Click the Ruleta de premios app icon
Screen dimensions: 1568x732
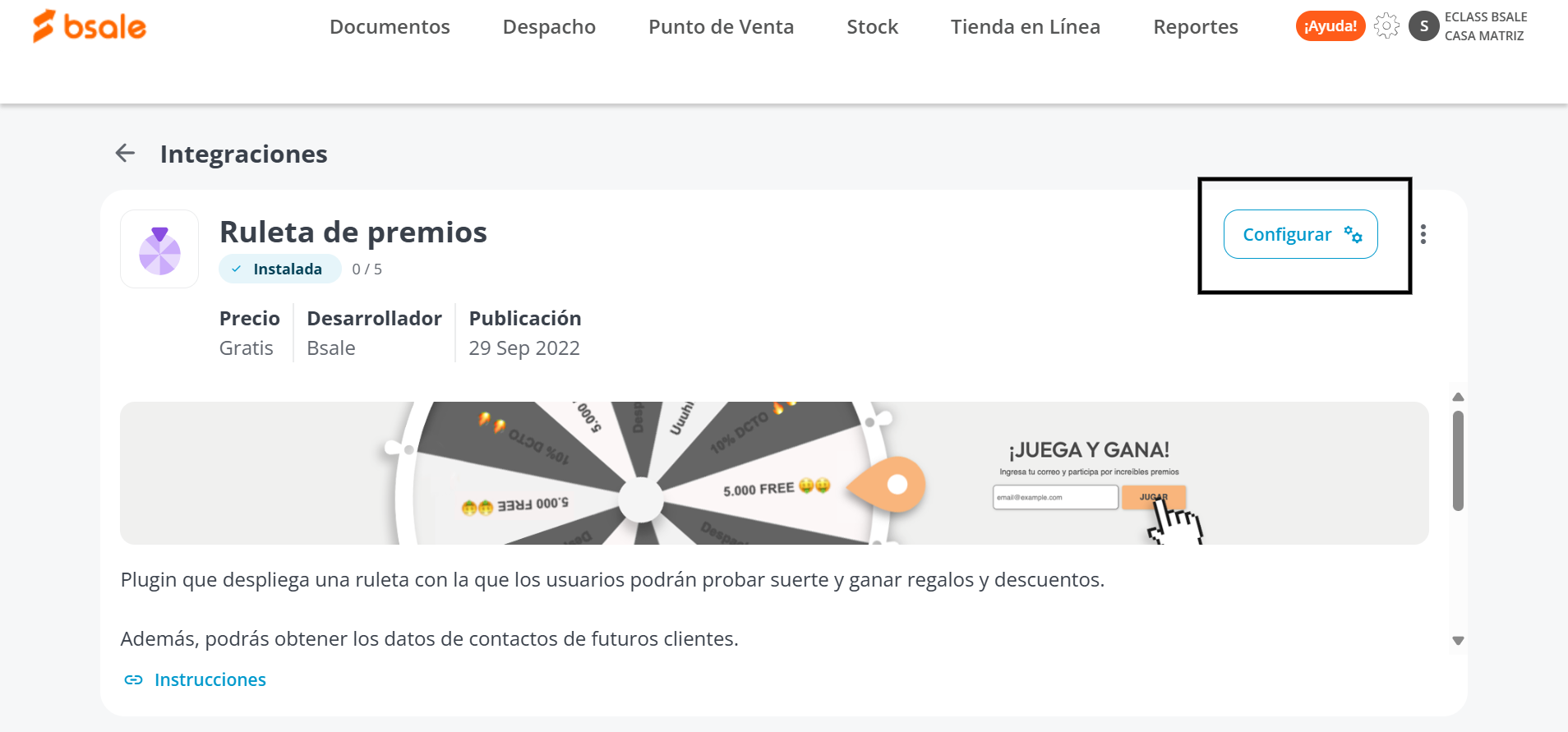tap(159, 249)
